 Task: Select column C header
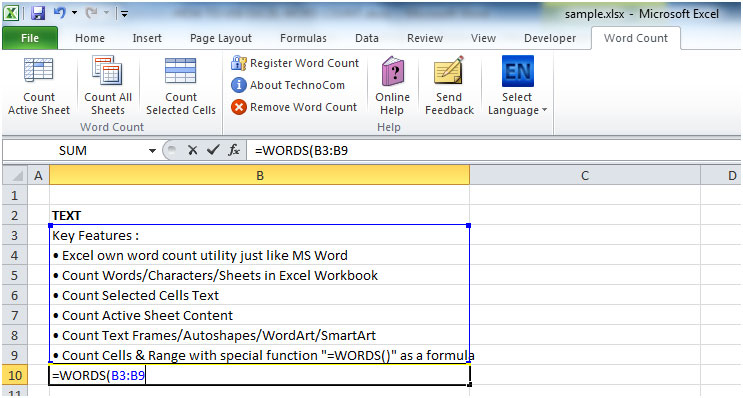585,176
